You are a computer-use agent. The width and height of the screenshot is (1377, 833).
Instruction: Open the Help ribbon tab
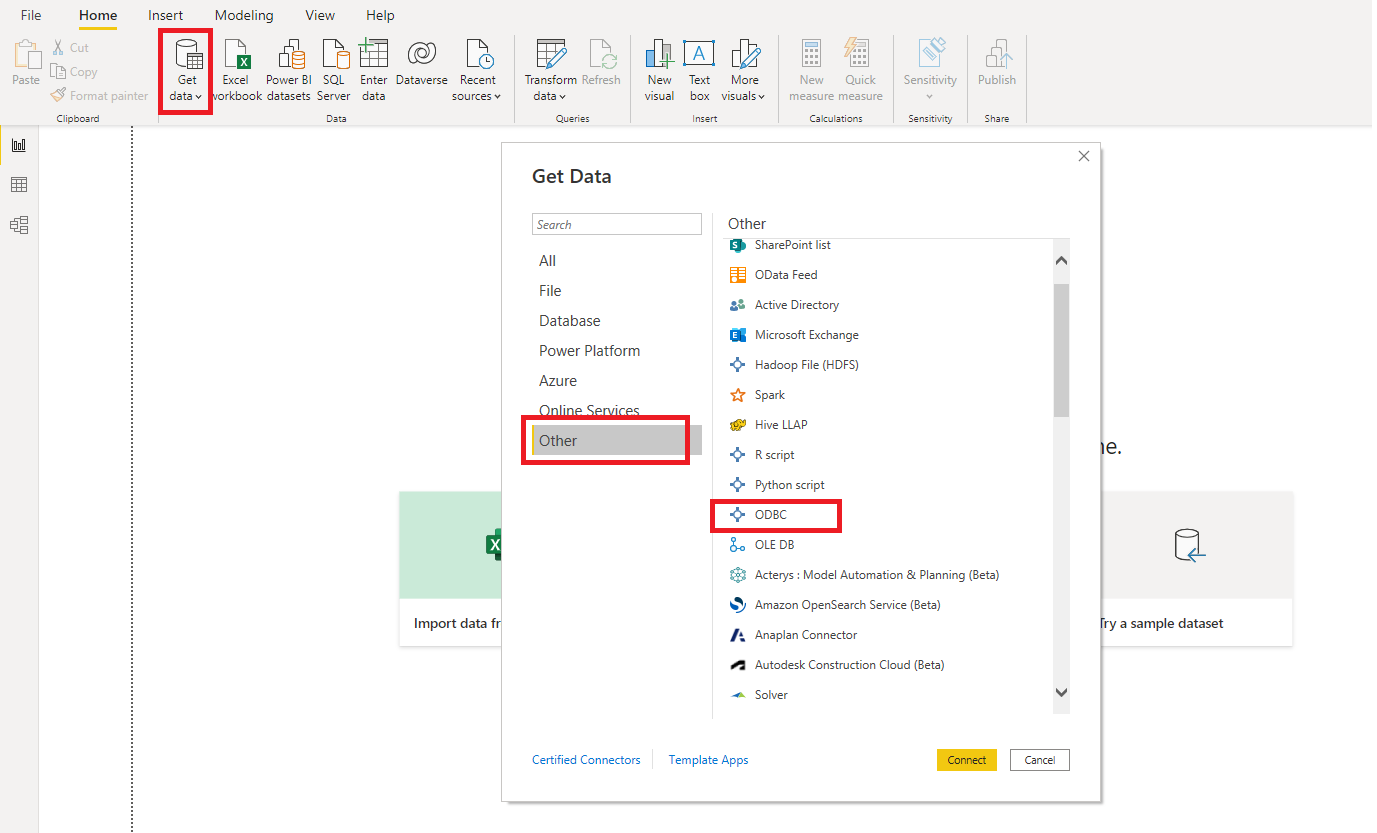[380, 15]
